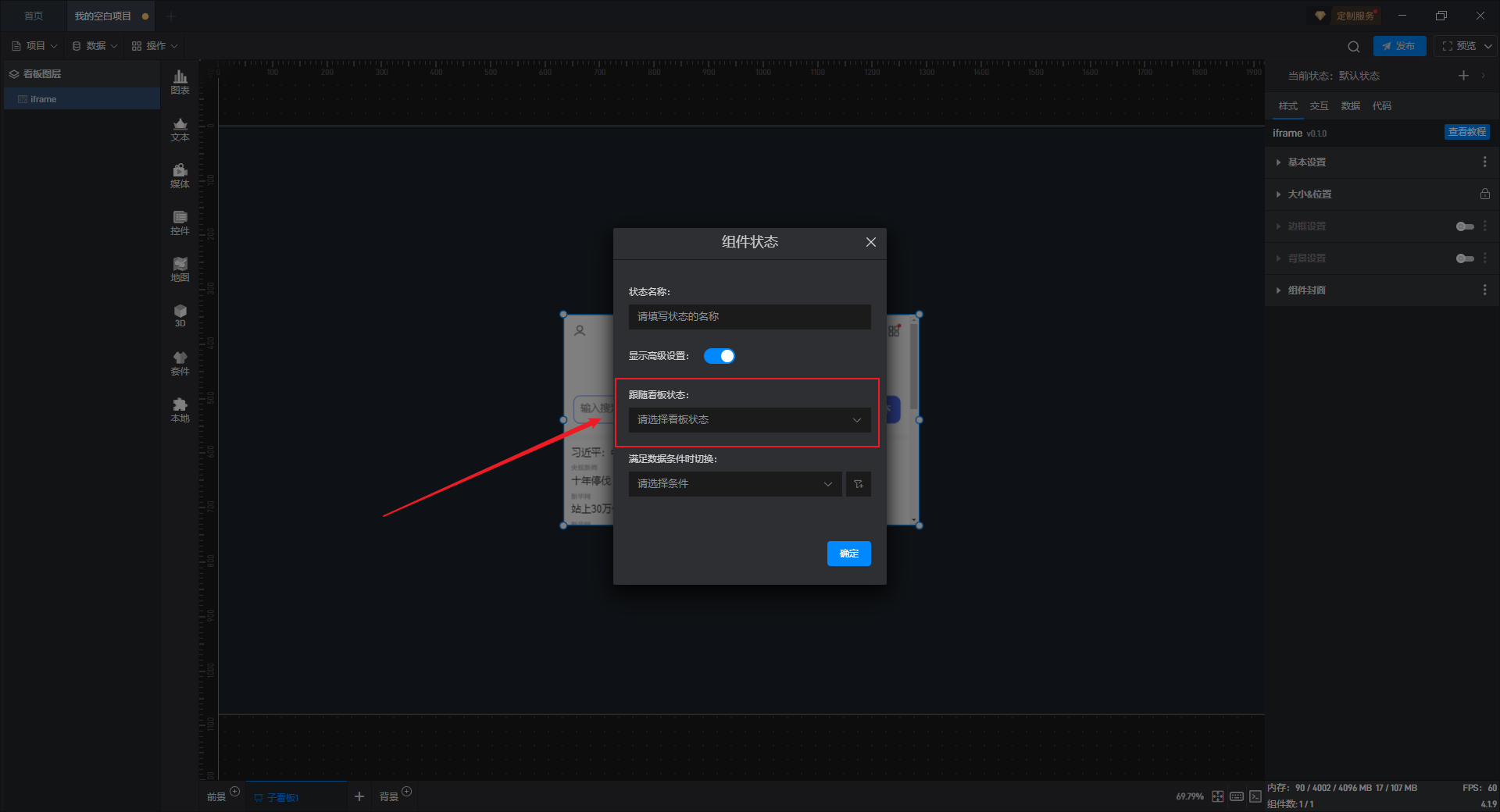
Task: Open the keyboard shortcuts icon
Action: tap(1237, 796)
